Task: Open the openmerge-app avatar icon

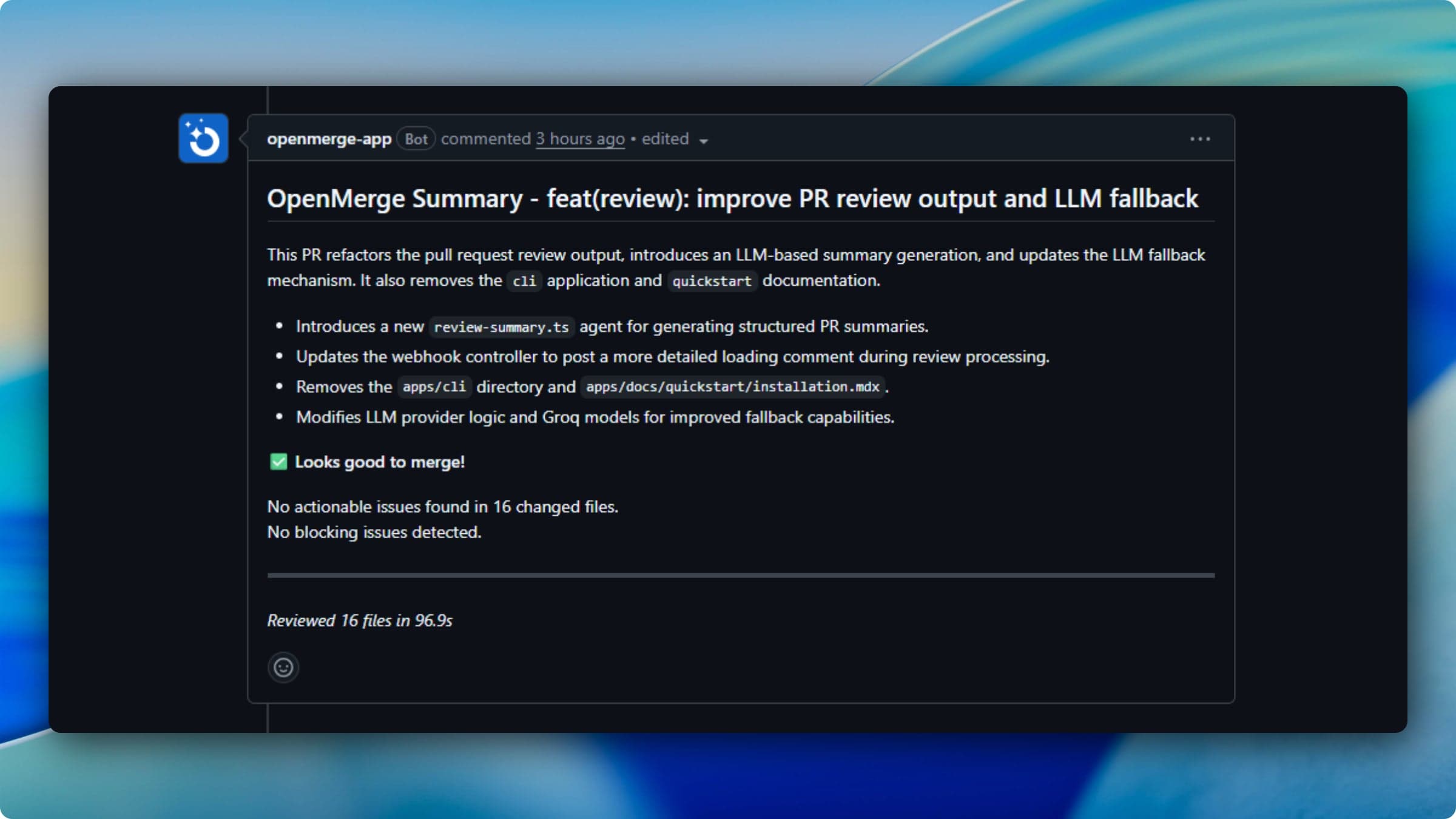Action: point(203,138)
